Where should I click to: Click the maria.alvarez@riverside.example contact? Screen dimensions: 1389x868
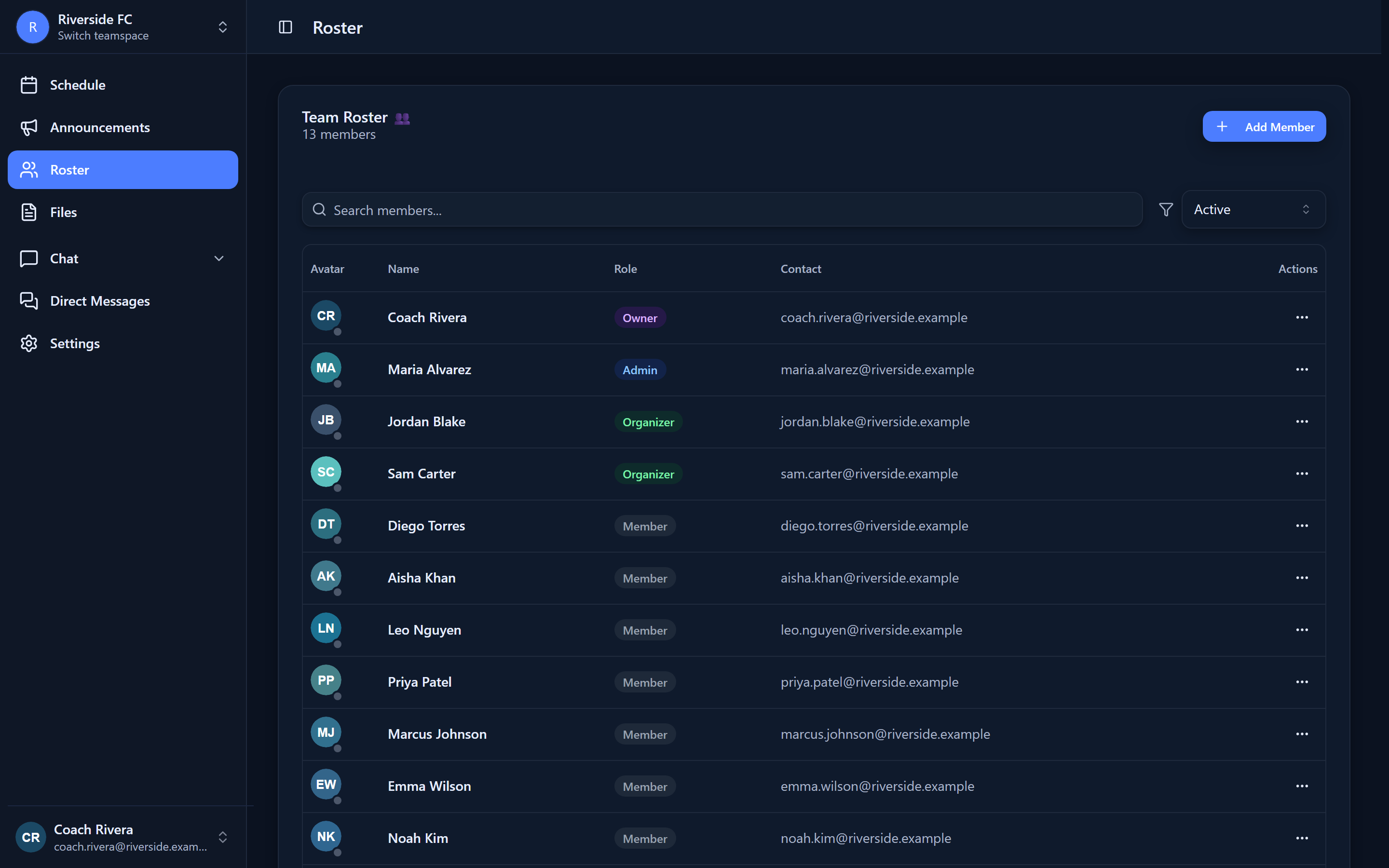point(877,370)
